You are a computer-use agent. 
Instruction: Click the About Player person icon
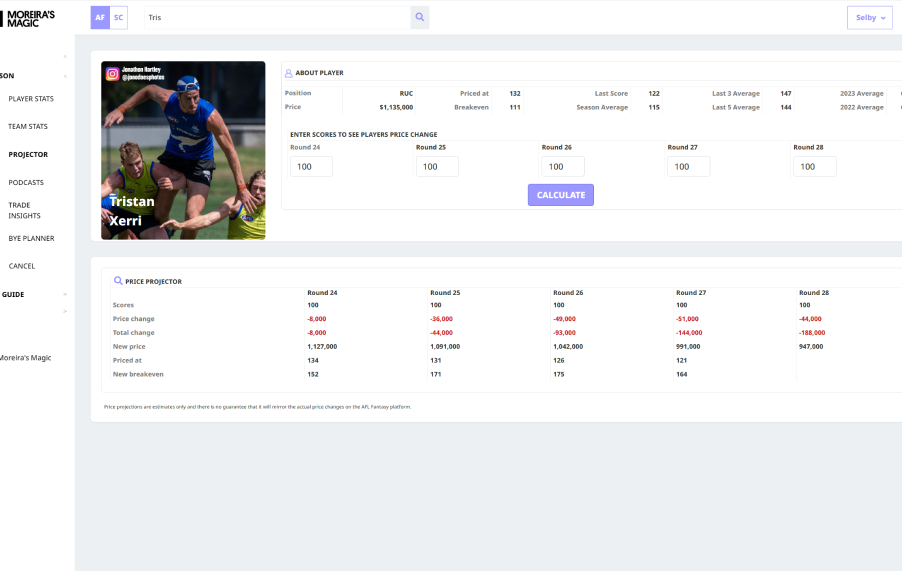point(288,73)
